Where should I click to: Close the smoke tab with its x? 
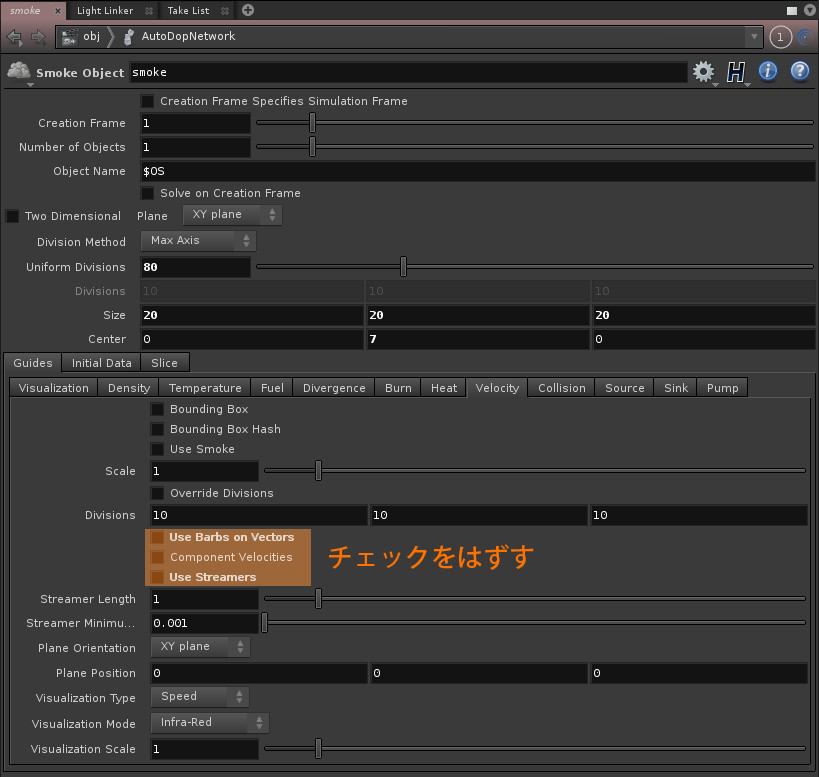[58, 10]
